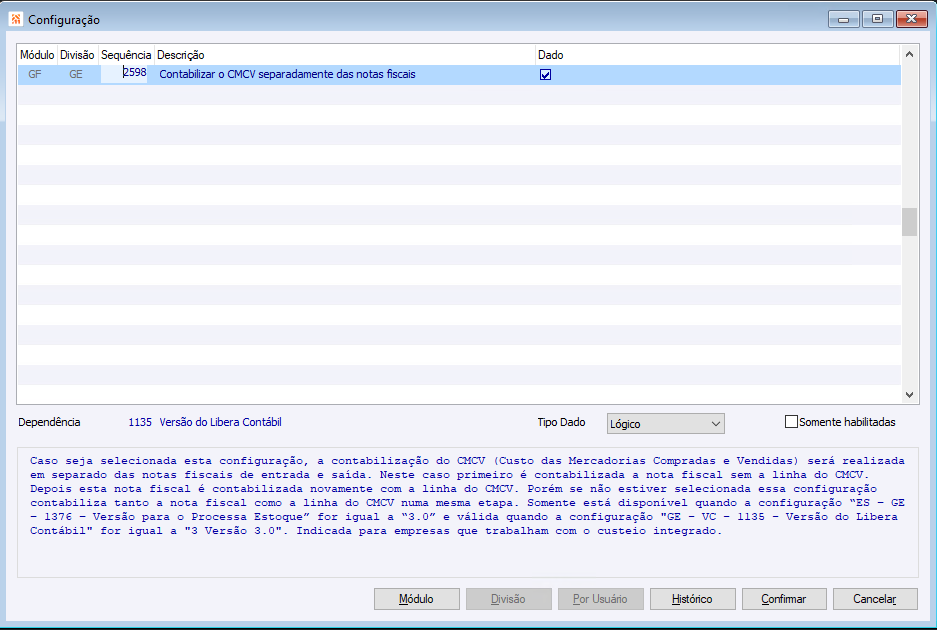Click the scroll up arrow of the grid
Image resolution: width=937 pixels, height=630 pixels.
[x=909, y=54]
